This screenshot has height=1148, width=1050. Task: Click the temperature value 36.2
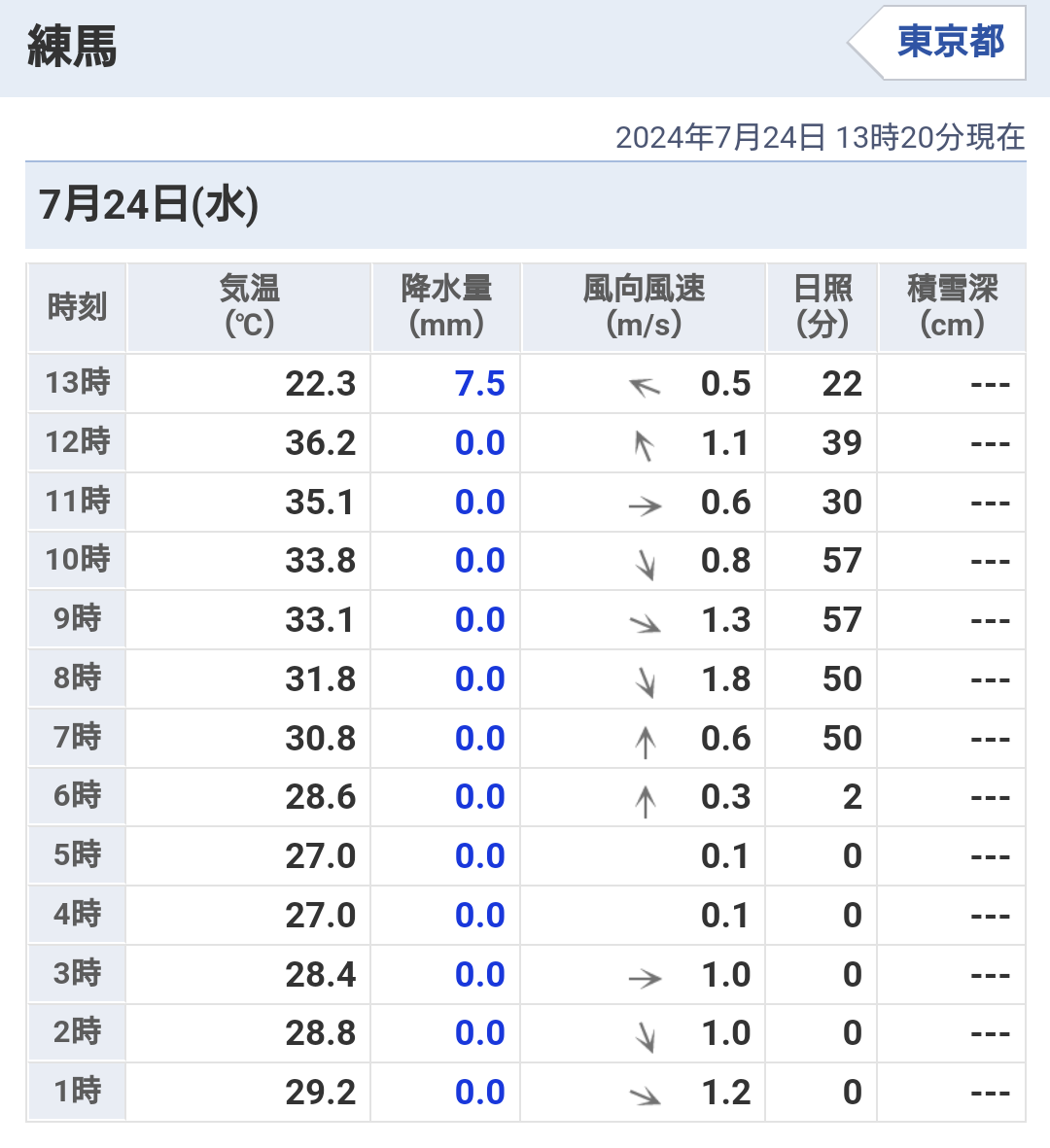click(x=320, y=443)
